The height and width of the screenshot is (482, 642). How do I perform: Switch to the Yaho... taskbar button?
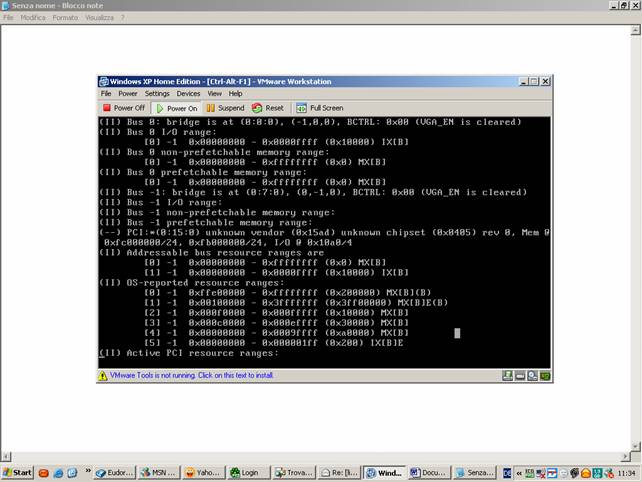(203, 473)
